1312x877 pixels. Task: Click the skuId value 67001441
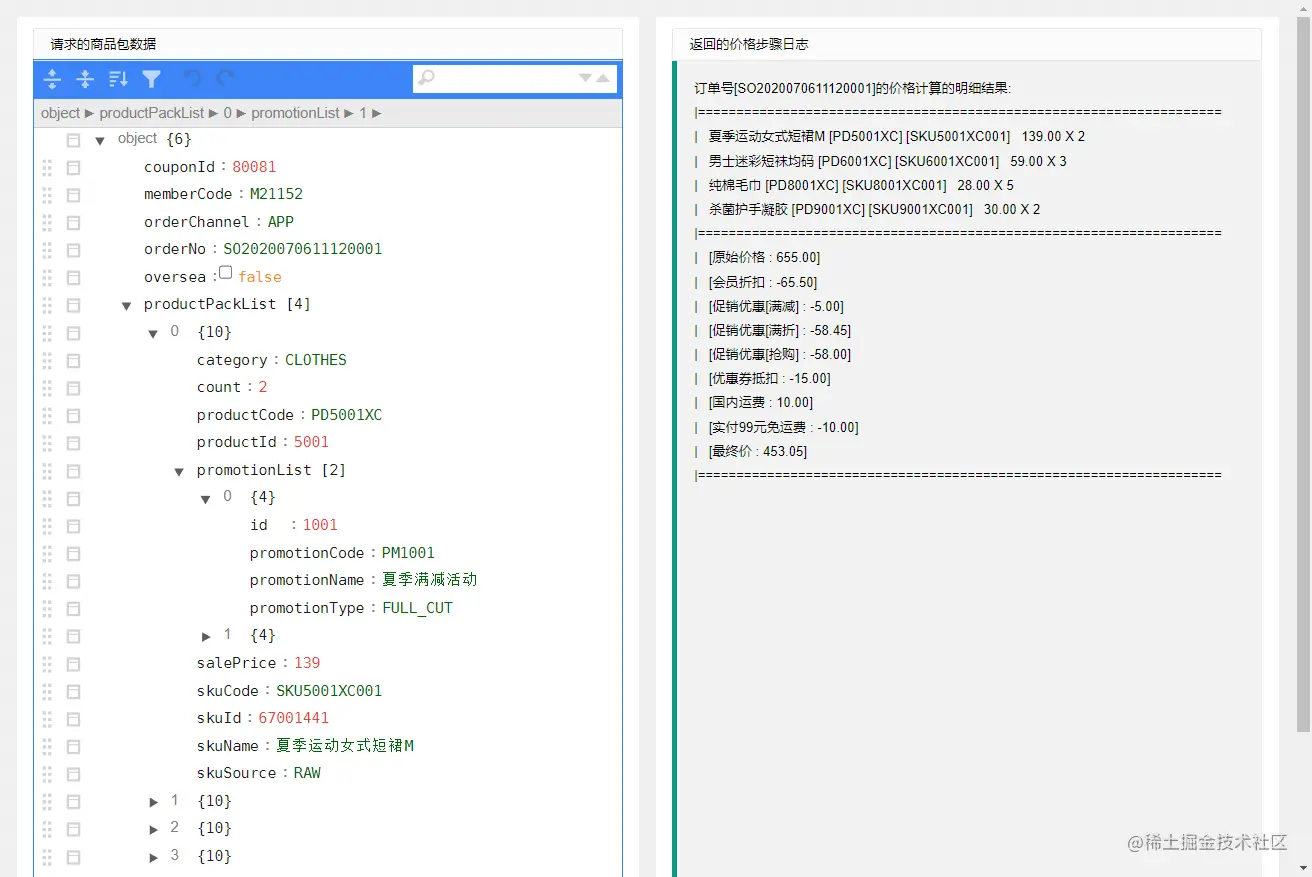[x=294, y=718]
